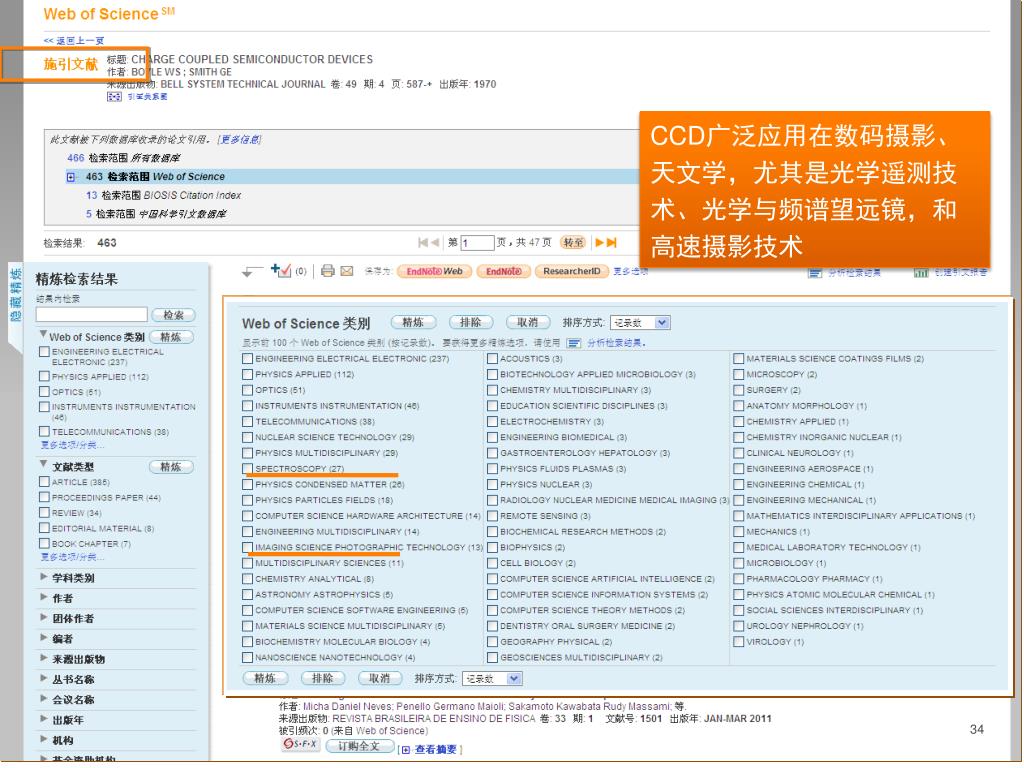Click the print icon in the results toolbar

(328, 271)
